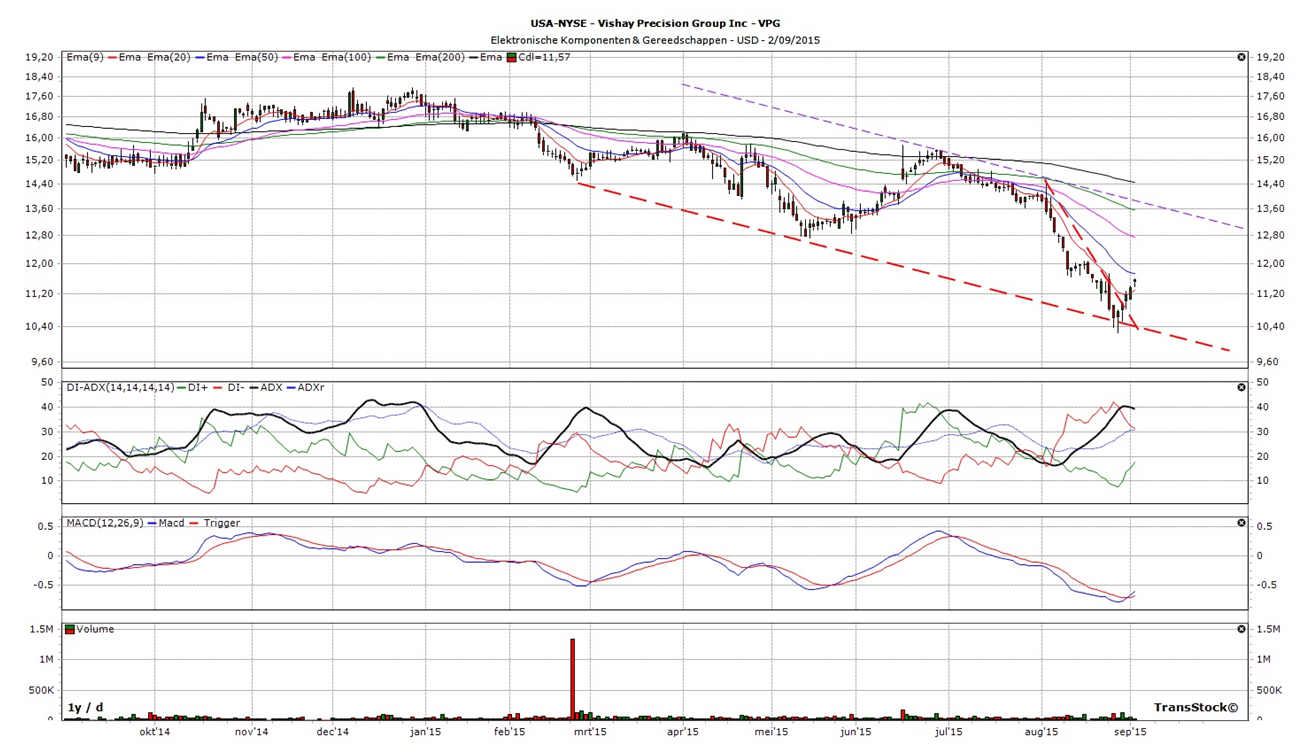The image size is (1308, 754).
Task: Click the candlestick icon beside Cdl=11,57
Action: click(512, 57)
